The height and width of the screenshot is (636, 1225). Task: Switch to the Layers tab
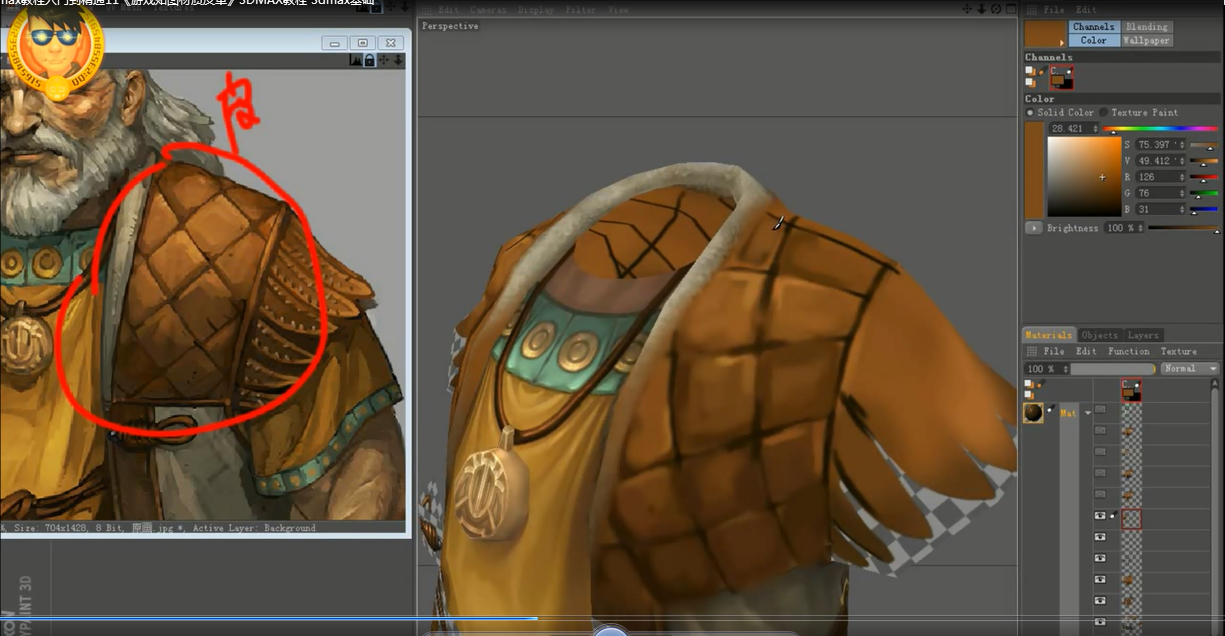[1143, 335]
